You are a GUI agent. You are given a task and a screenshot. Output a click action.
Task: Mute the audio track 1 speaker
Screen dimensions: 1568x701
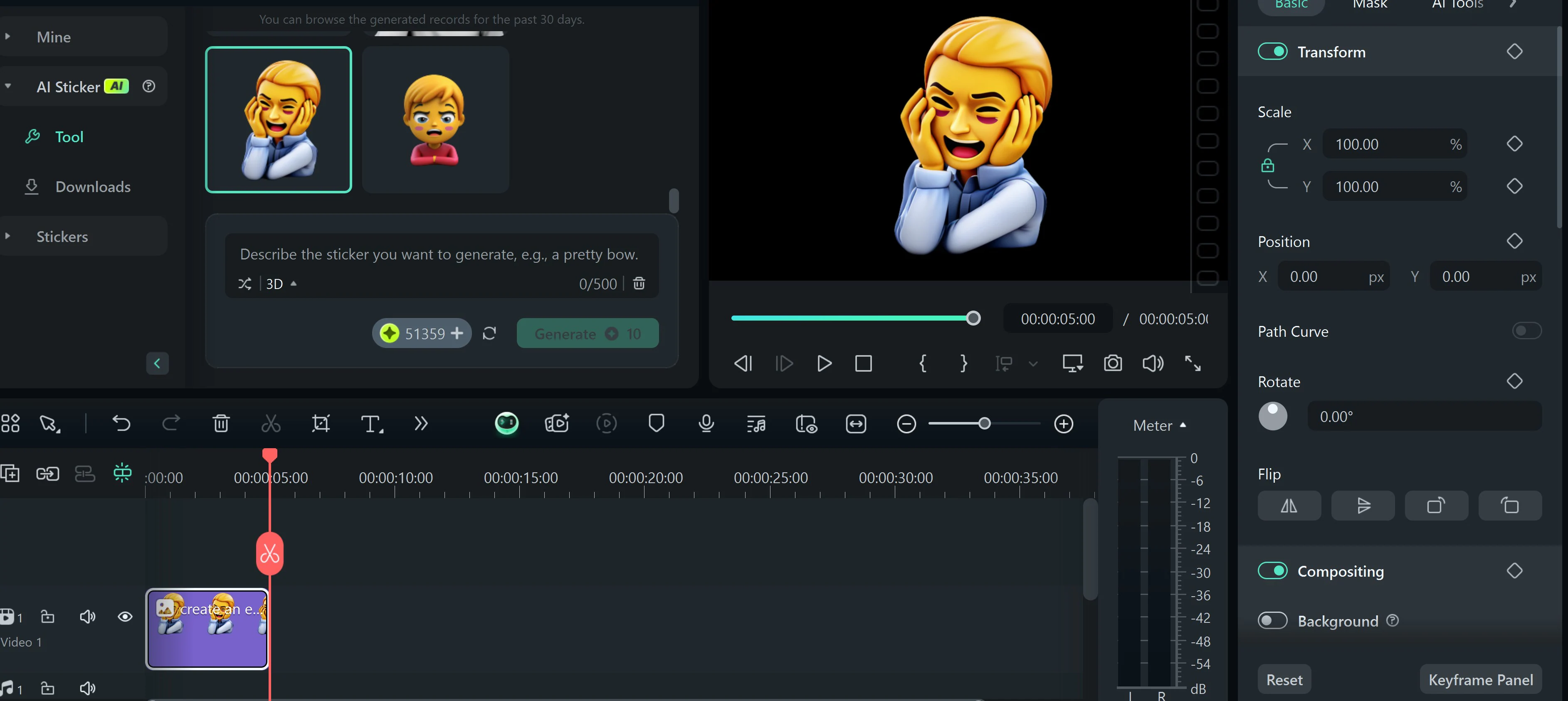click(88, 688)
